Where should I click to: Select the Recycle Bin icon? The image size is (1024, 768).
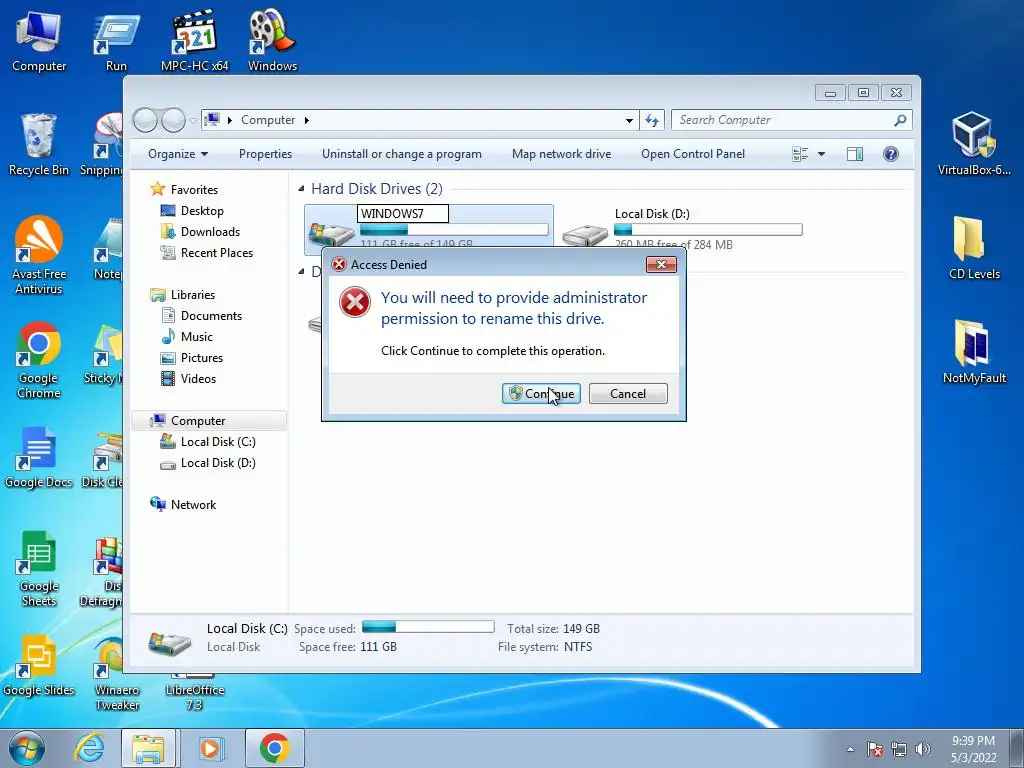(39, 144)
